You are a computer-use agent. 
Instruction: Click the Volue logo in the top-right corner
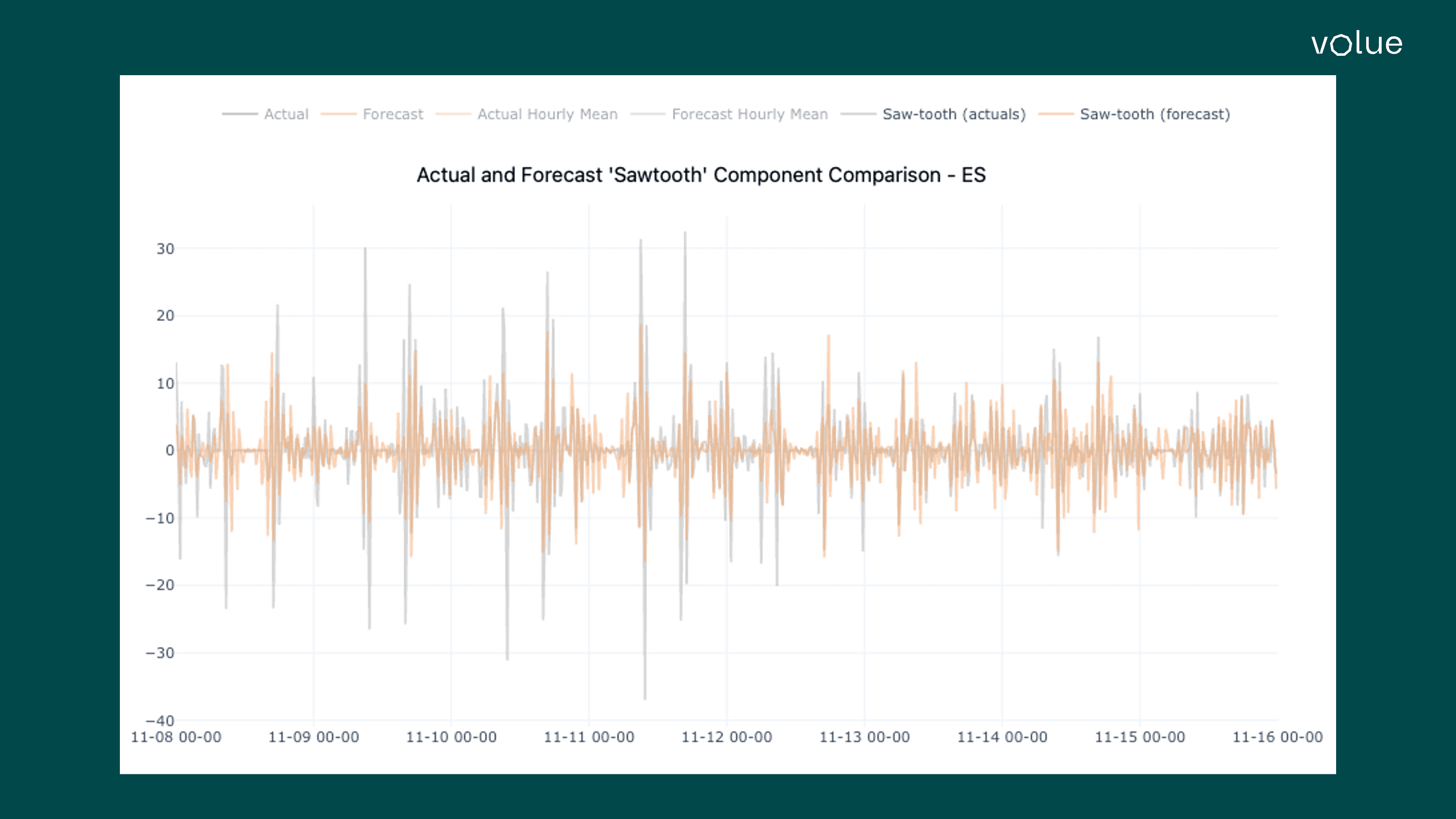pyautogui.click(x=1356, y=44)
